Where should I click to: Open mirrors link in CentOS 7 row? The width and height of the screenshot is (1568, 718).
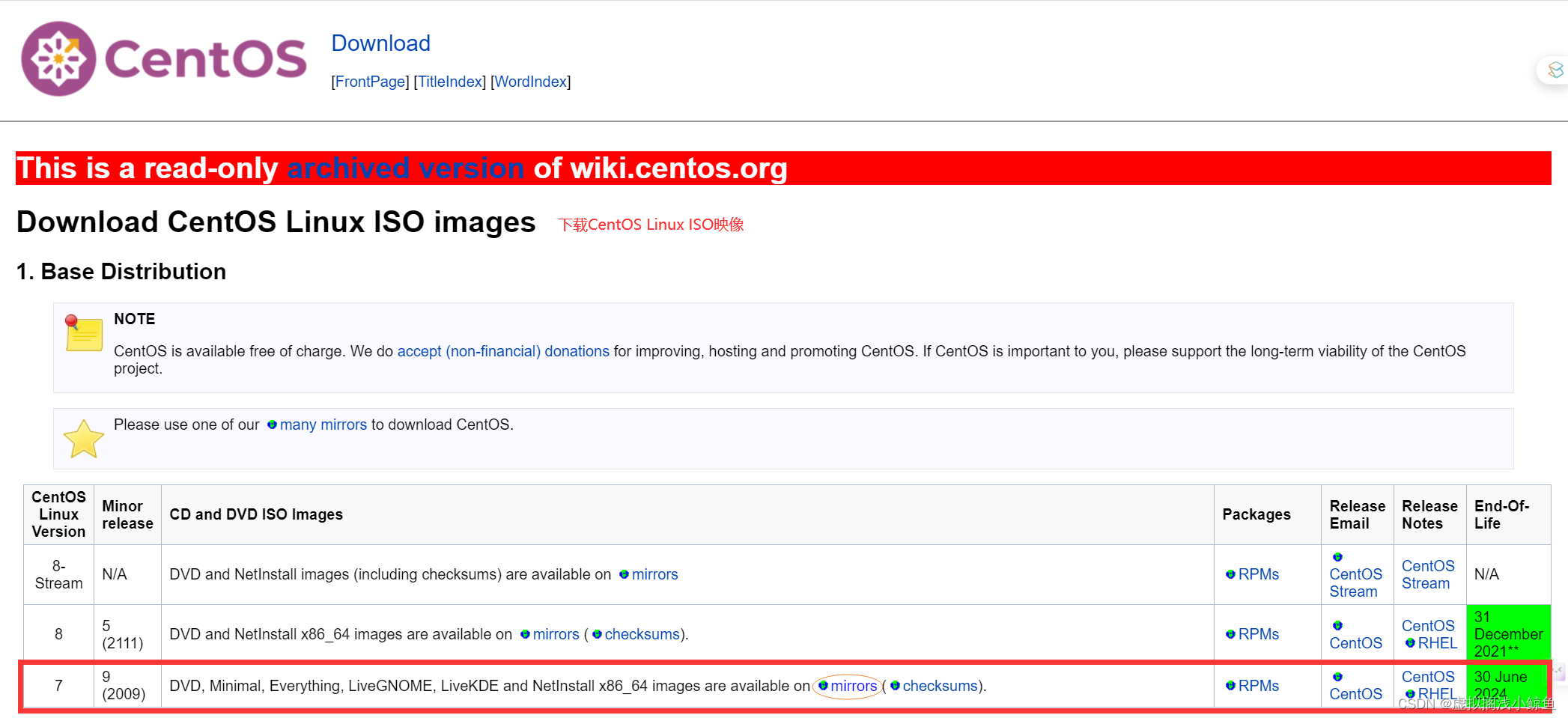854,686
